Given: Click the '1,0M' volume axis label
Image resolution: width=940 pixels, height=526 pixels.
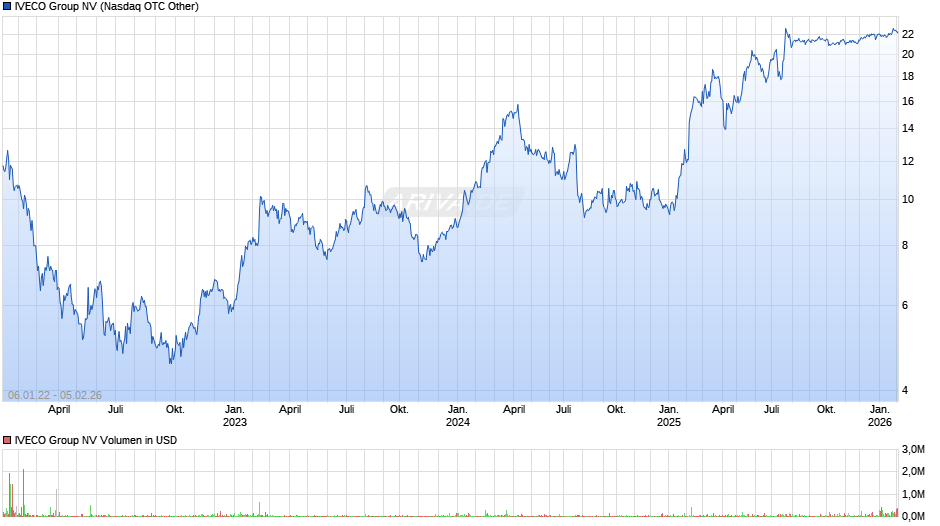Looking at the screenshot, I should click(913, 494).
